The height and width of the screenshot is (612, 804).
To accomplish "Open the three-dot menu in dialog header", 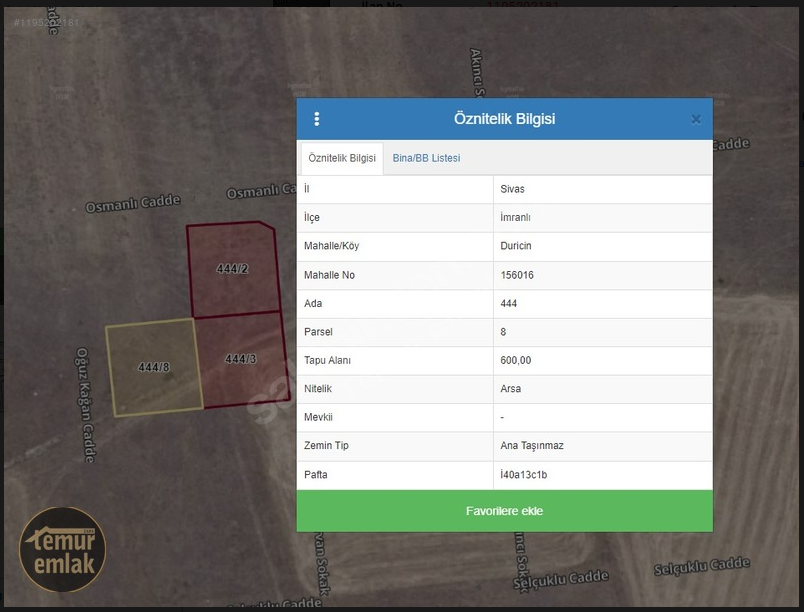I will tap(317, 119).
